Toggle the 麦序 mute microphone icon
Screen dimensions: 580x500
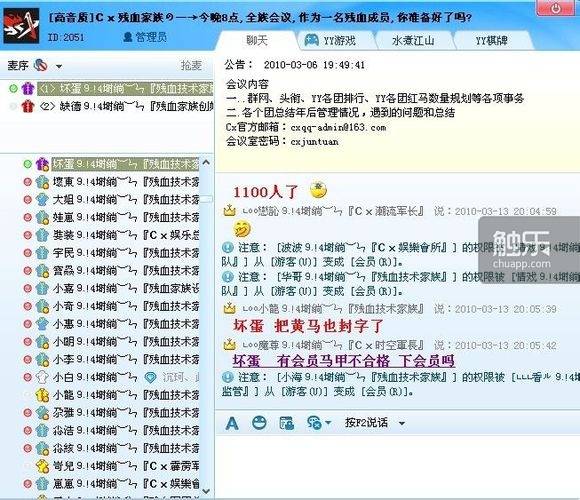click(x=41, y=65)
